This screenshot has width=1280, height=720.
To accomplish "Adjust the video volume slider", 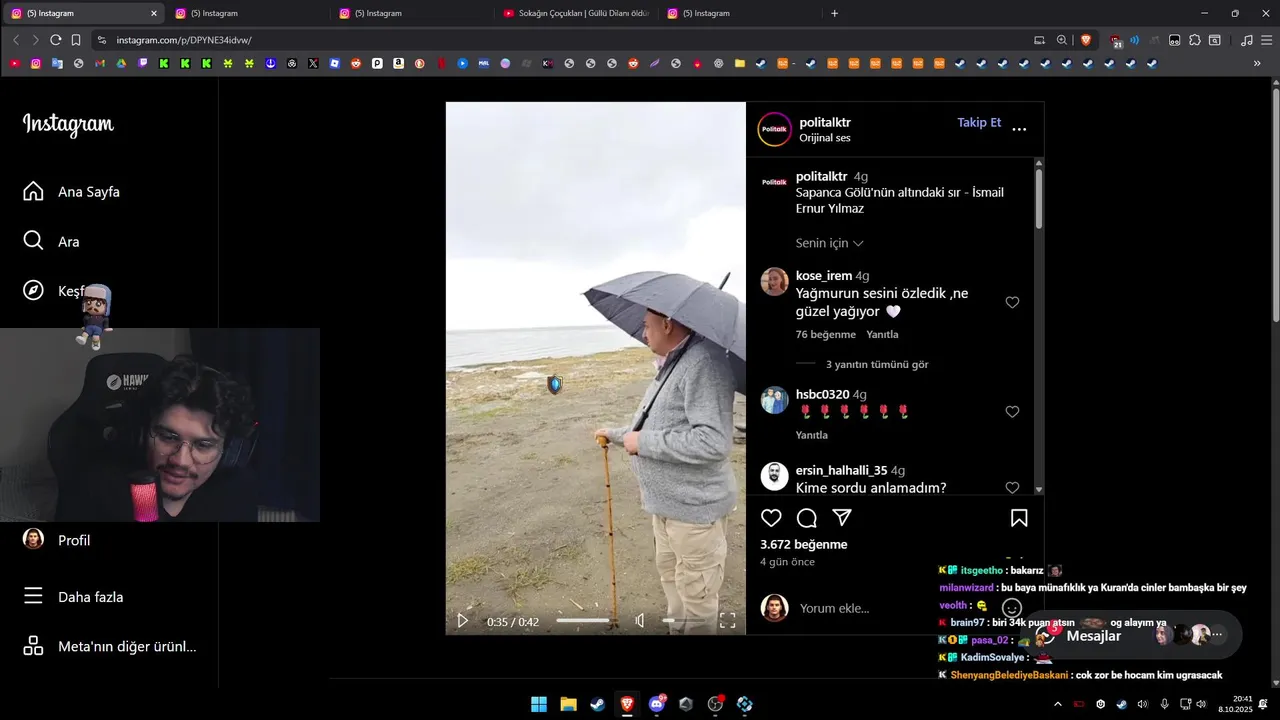I will click(684, 621).
